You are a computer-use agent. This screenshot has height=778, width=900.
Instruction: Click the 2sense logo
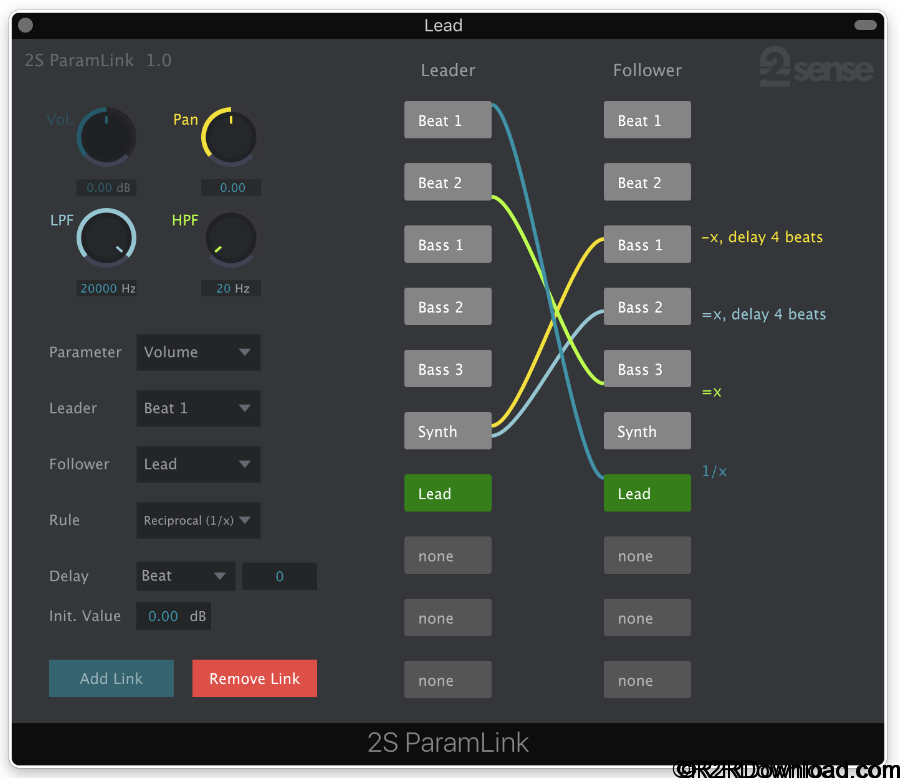click(816, 67)
